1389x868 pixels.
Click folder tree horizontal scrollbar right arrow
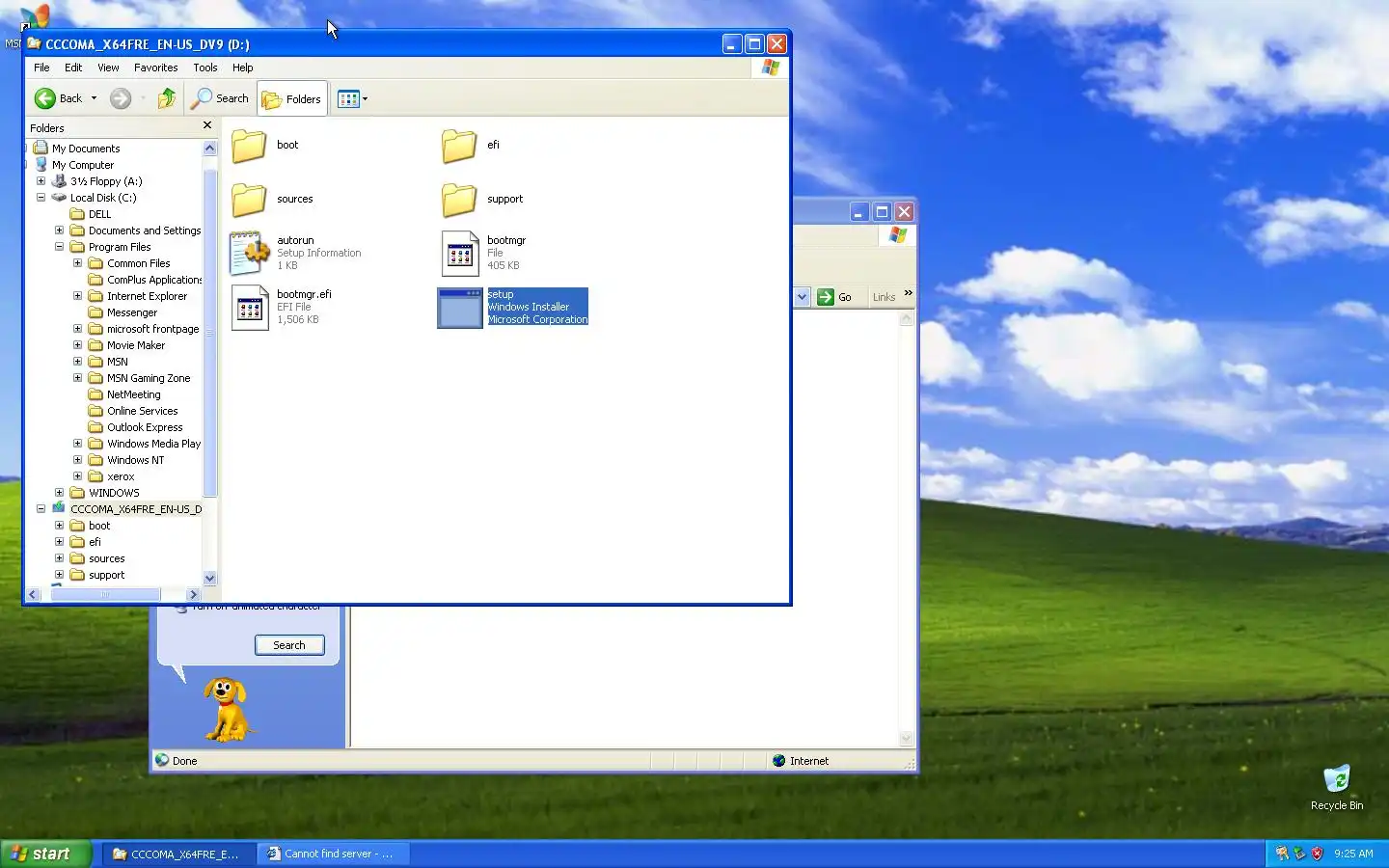pos(193,594)
